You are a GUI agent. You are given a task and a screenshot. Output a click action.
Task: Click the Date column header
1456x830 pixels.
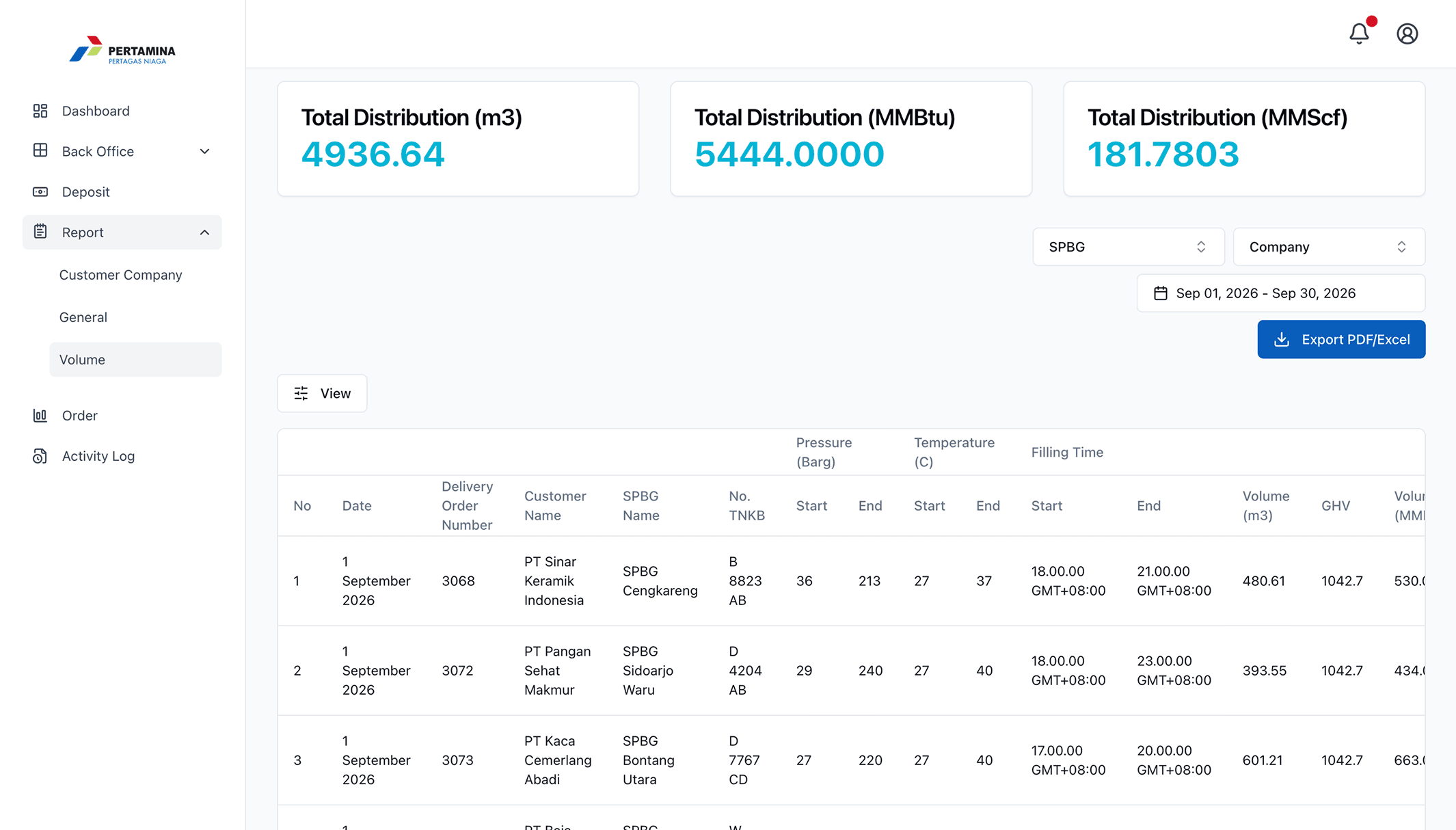tap(357, 506)
